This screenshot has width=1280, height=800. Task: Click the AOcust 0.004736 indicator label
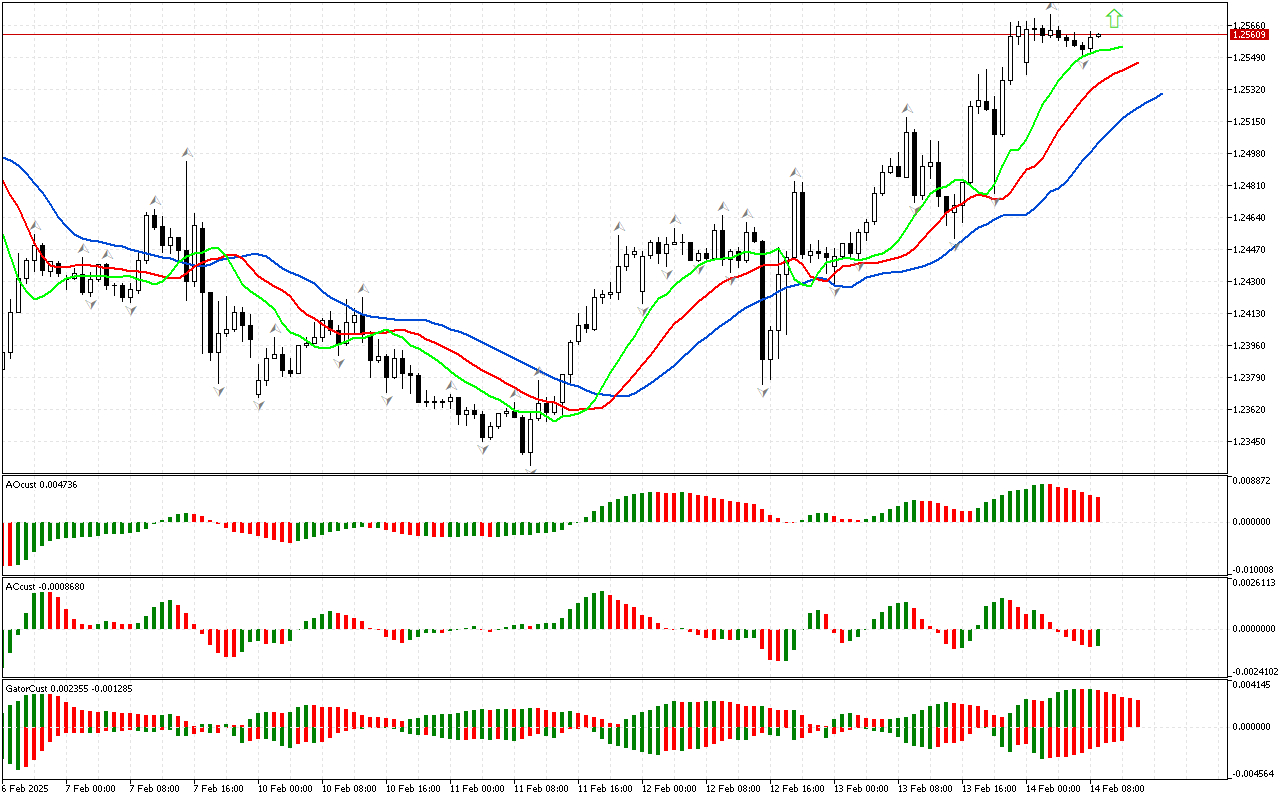[42, 484]
